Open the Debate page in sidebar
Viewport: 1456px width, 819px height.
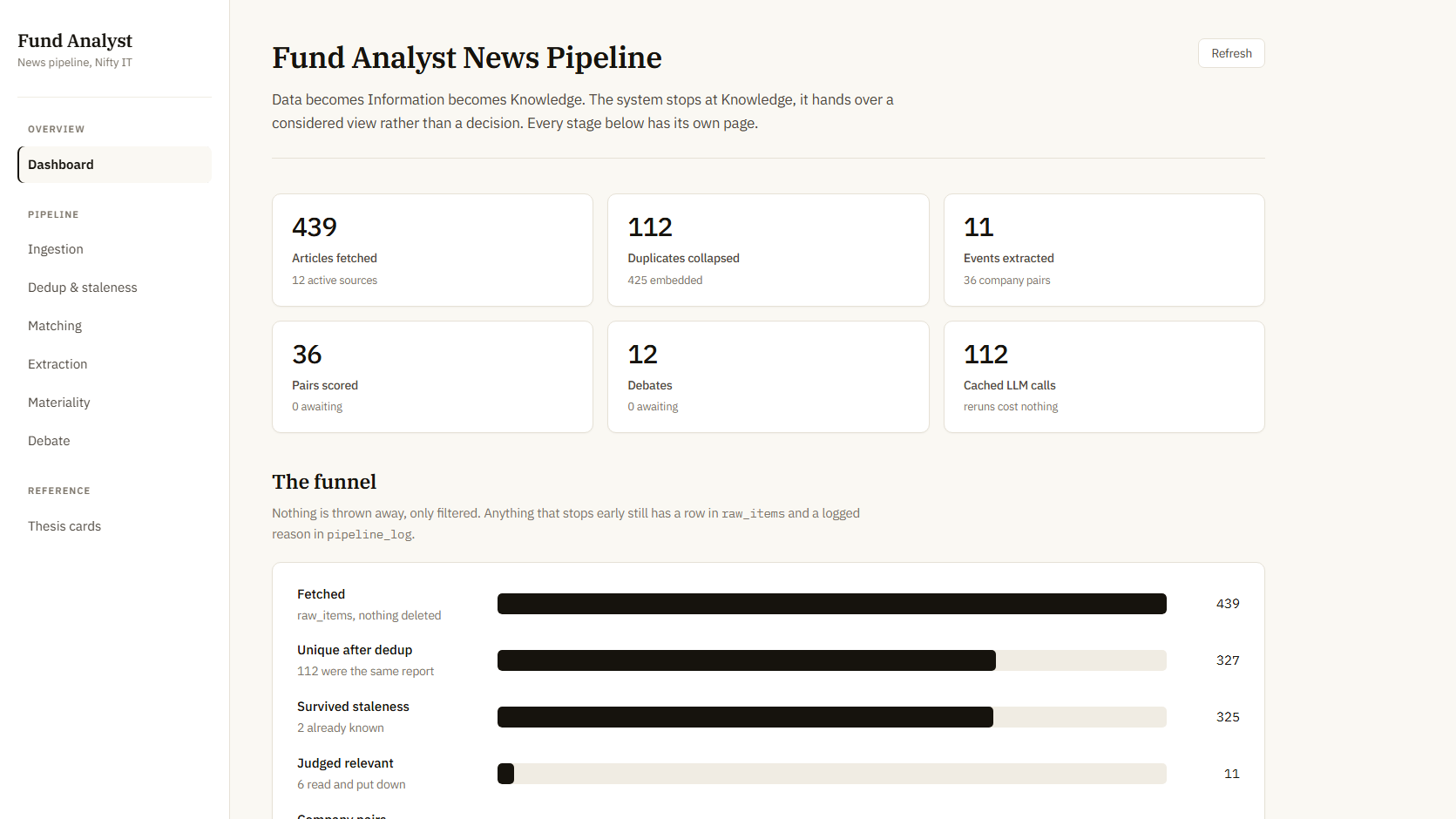pyautogui.click(x=114, y=441)
